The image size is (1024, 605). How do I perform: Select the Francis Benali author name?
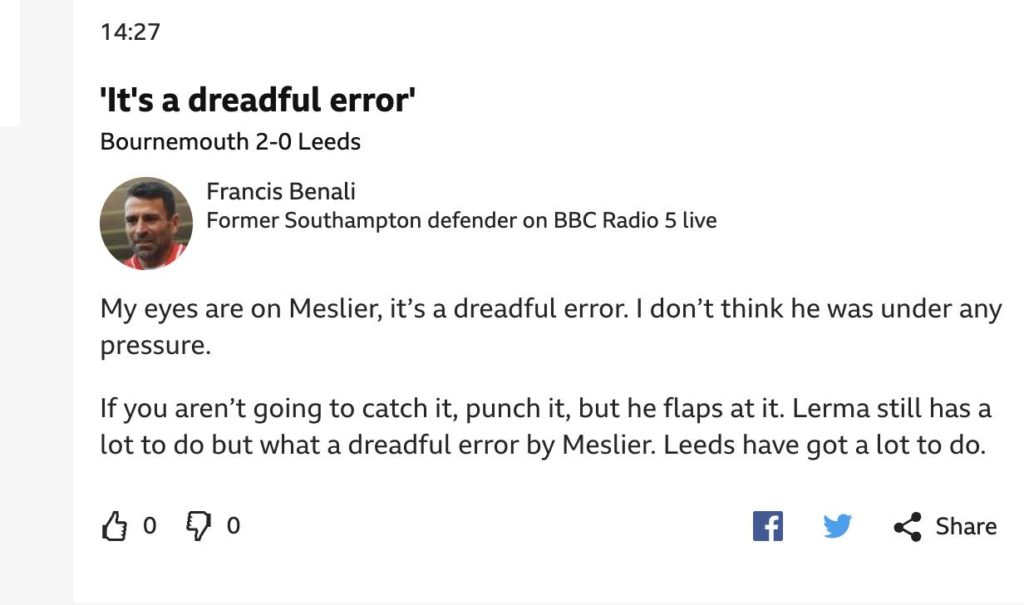tap(281, 191)
